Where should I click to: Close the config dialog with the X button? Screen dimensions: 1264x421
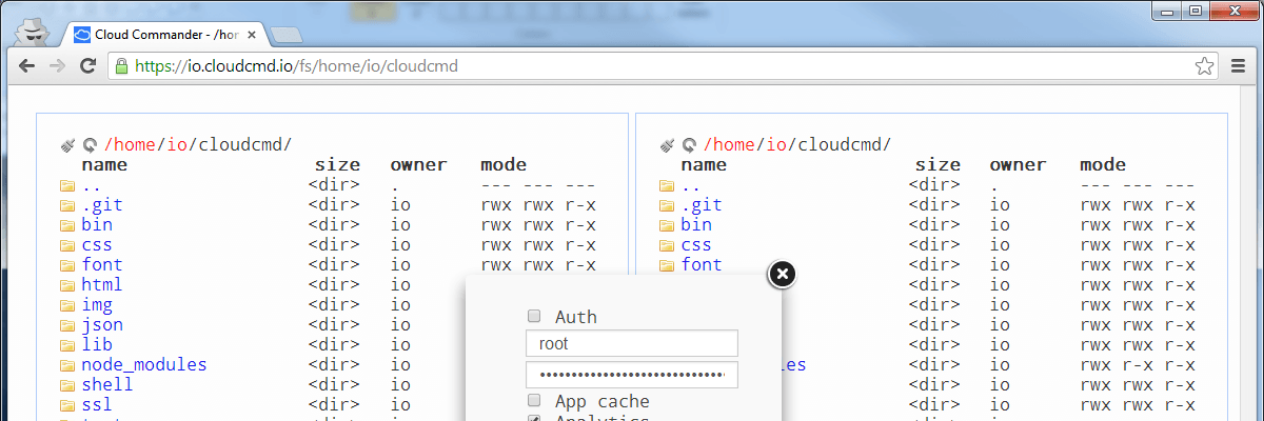[782, 274]
